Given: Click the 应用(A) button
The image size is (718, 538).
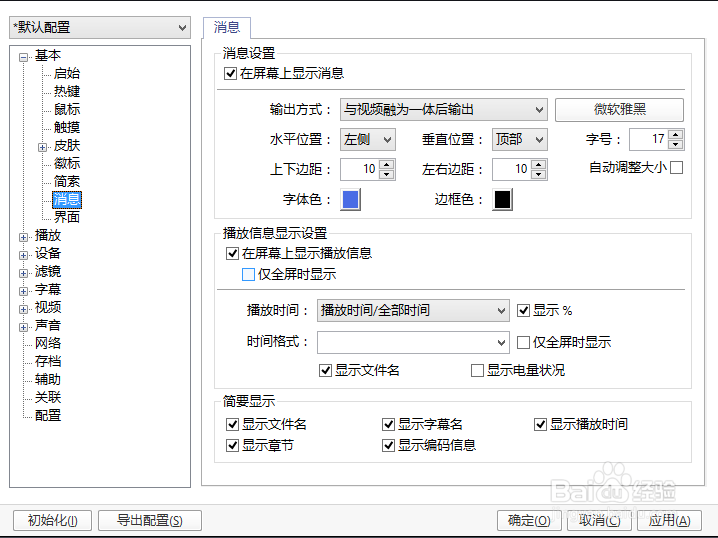Looking at the screenshot, I should click(x=669, y=521).
